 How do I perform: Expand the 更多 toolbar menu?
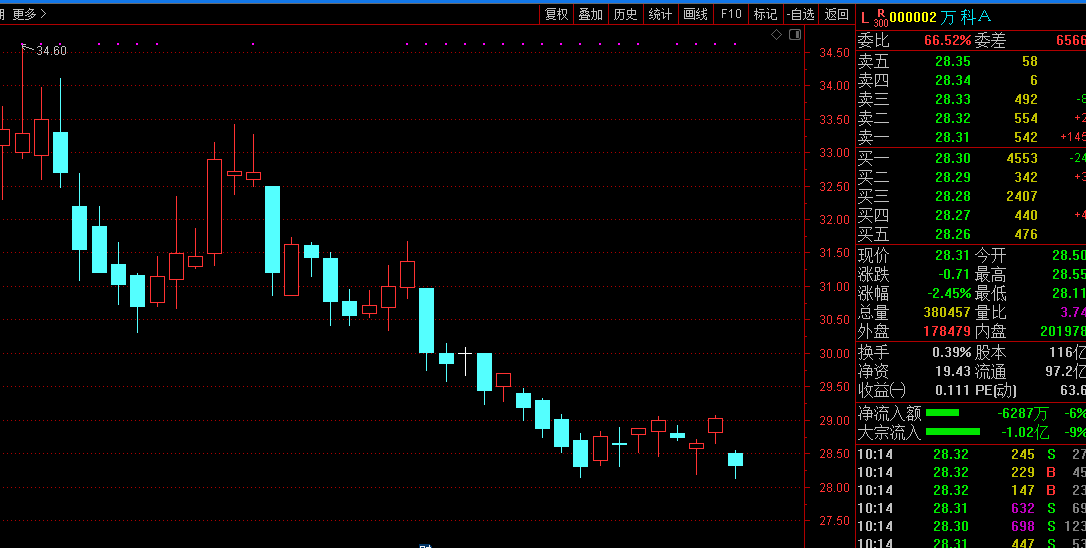pos(30,14)
